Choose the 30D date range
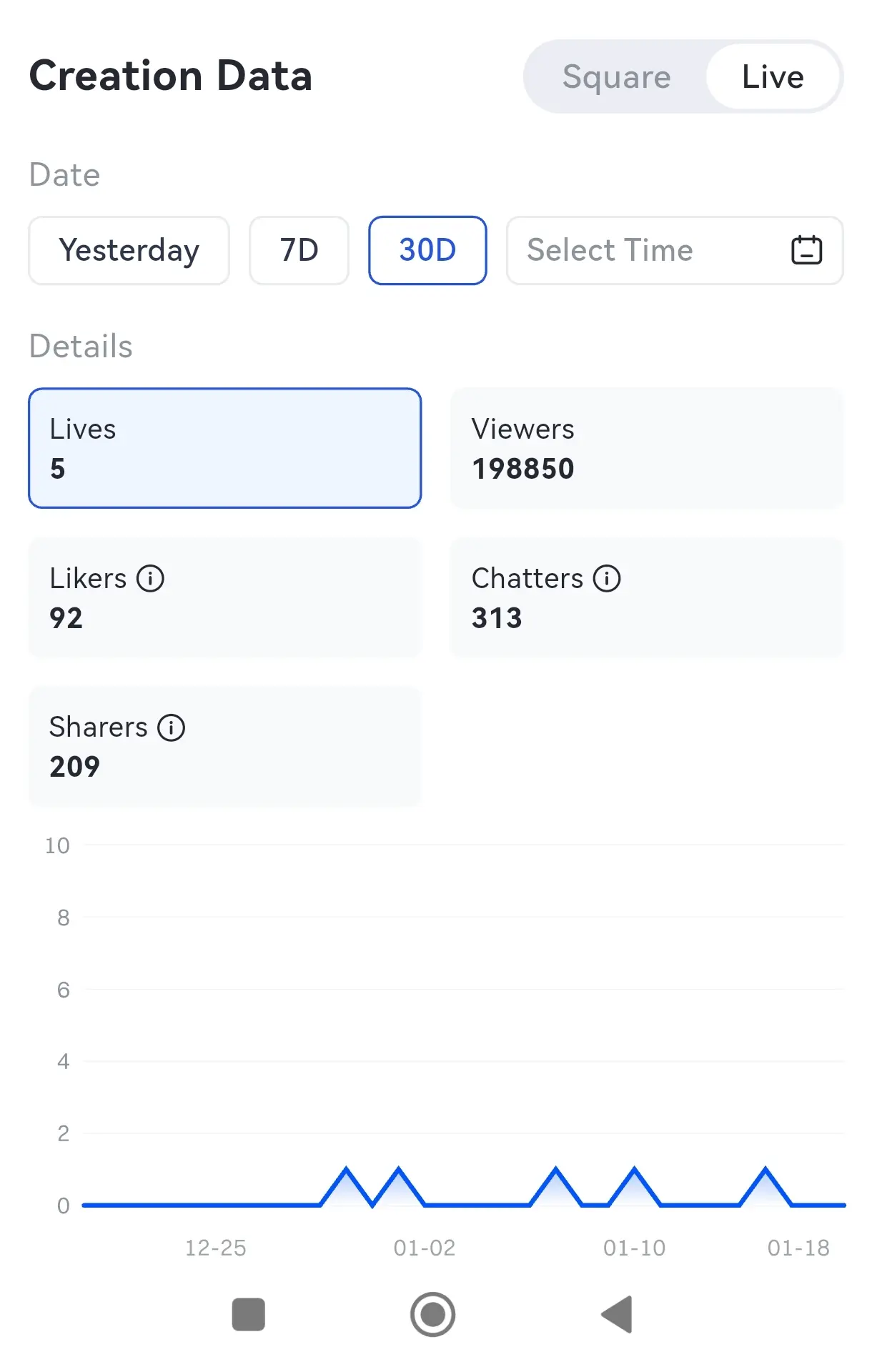Image resolution: width=872 pixels, height=1372 pixels. click(x=427, y=251)
